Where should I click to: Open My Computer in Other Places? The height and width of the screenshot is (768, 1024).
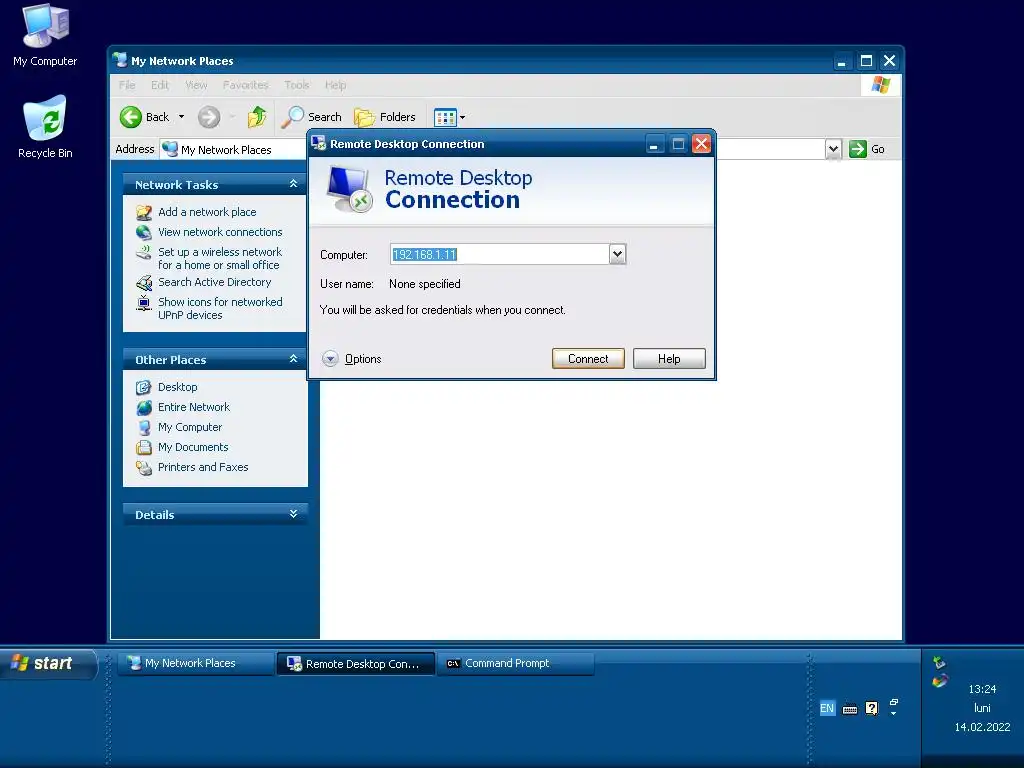pyautogui.click(x=190, y=427)
